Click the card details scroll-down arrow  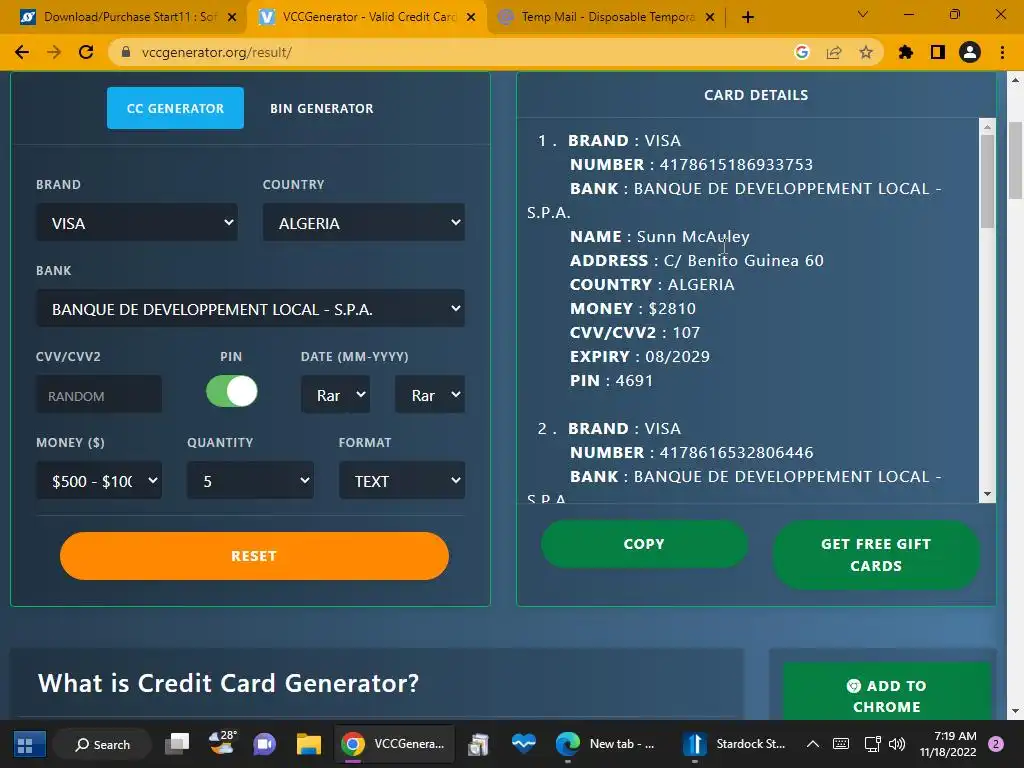(x=987, y=494)
